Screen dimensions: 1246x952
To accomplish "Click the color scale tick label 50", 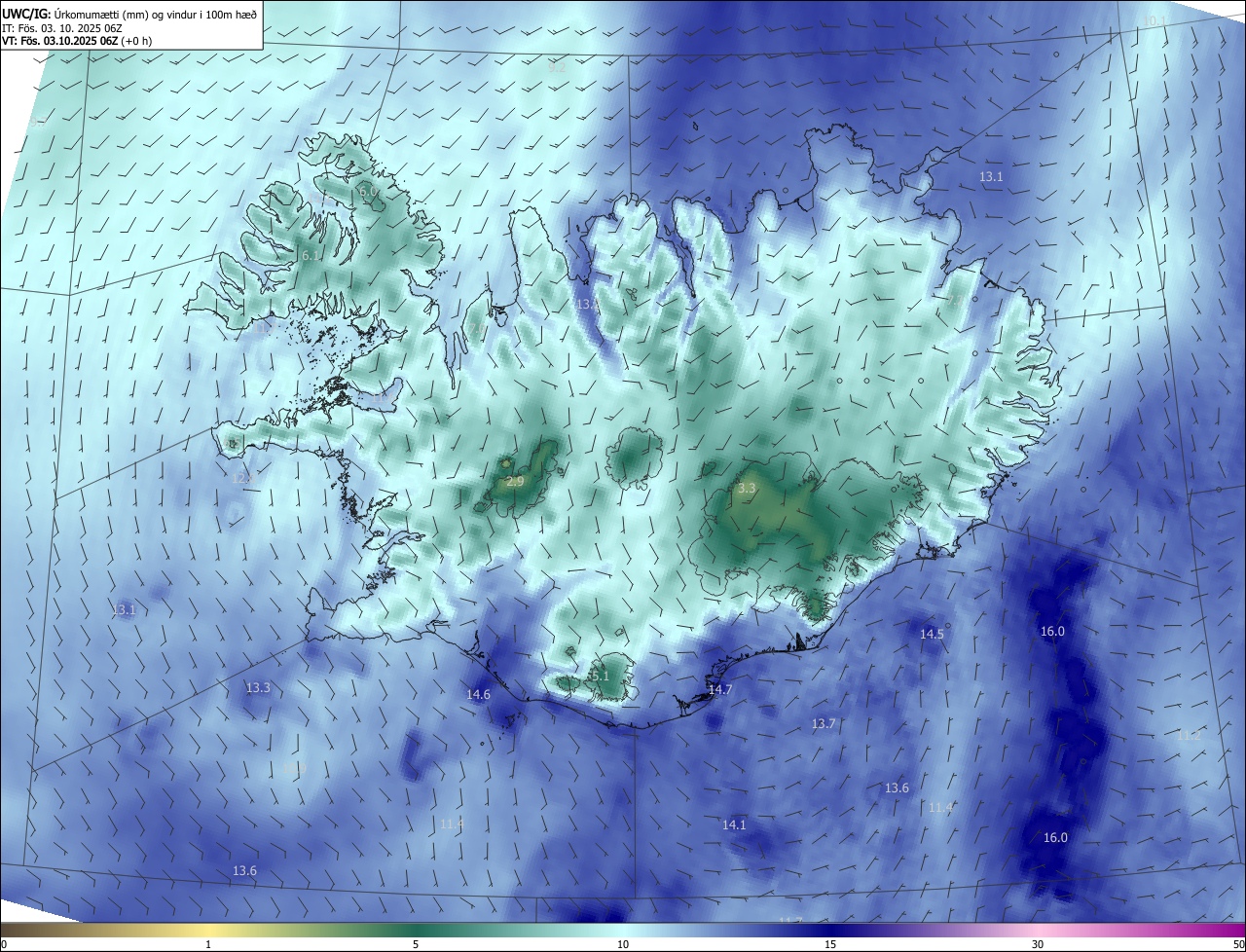I will coord(1238,944).
